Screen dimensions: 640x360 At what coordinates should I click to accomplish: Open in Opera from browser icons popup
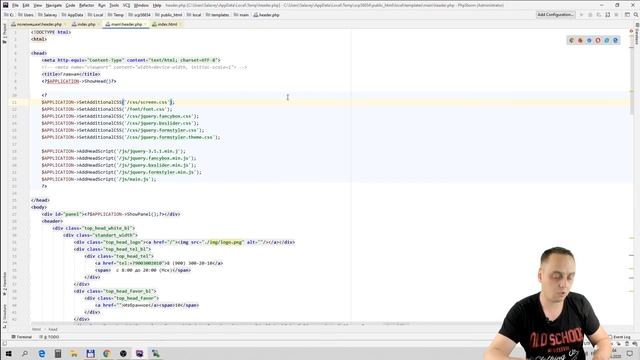[x=598, y=40]
